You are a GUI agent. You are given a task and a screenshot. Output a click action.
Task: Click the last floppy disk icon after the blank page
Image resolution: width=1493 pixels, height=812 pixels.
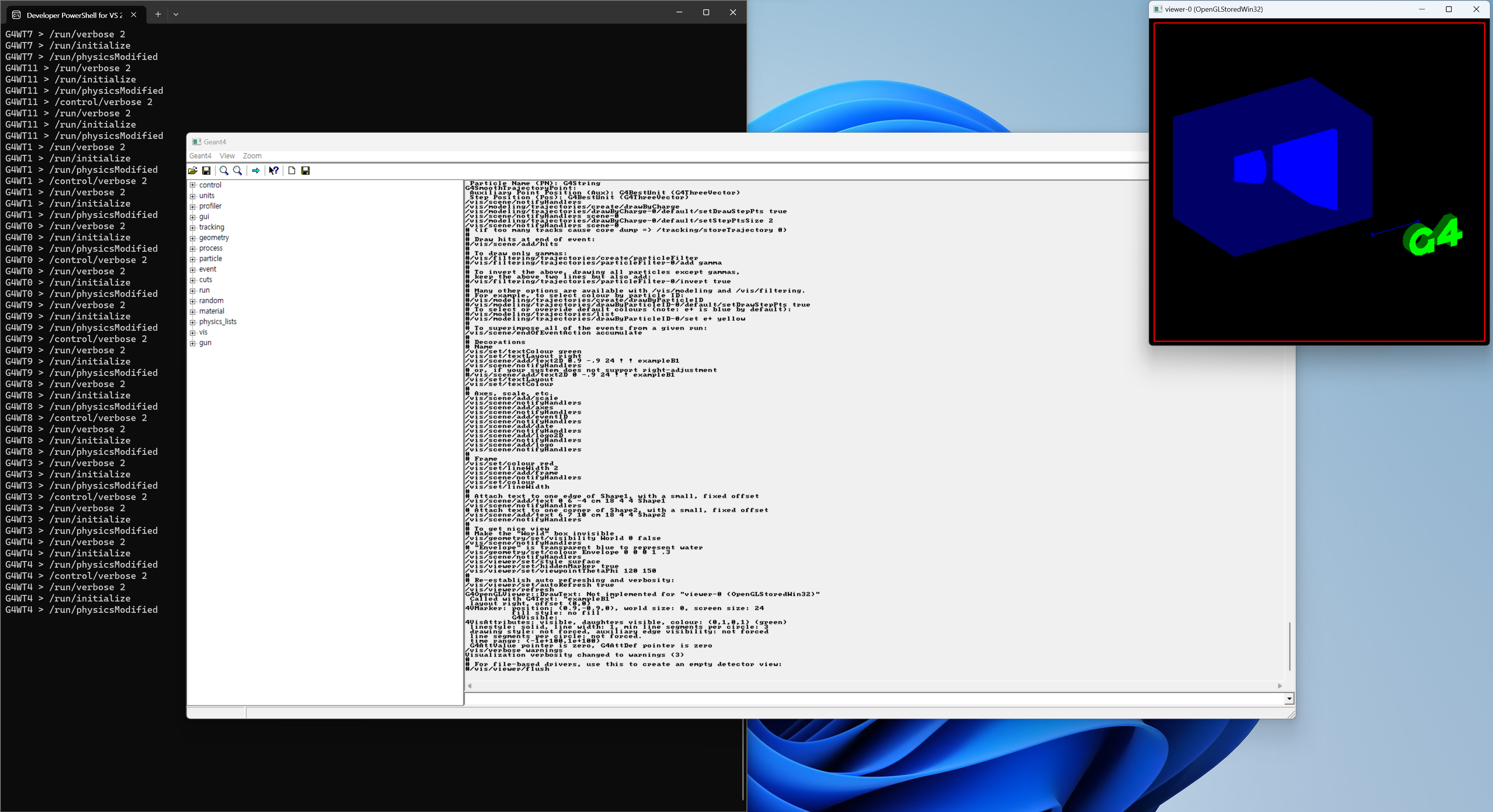click(306, 170)
